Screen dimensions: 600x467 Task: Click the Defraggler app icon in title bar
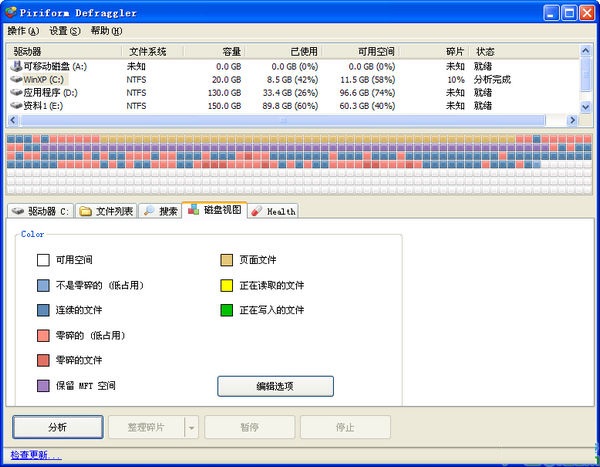pyautogui.click(x=11, y=12)
